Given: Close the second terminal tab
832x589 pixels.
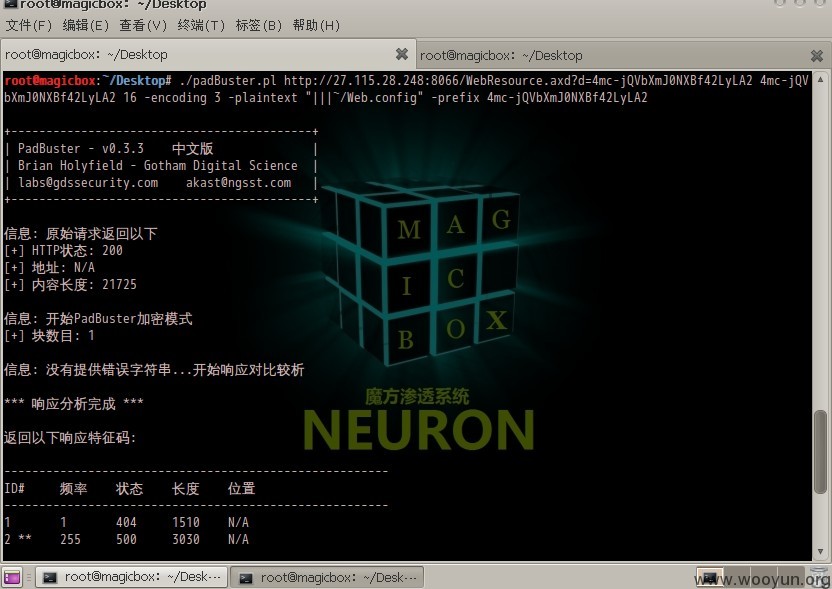Looking at the screenshot, I should [817, 55].
